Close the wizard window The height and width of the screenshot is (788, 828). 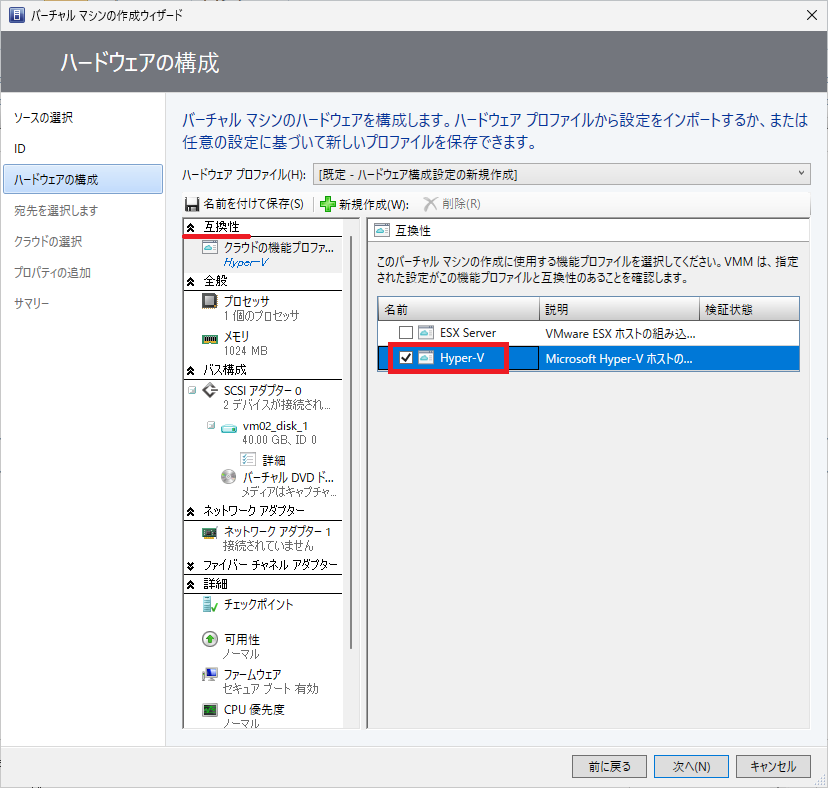(x=812, y=15)
